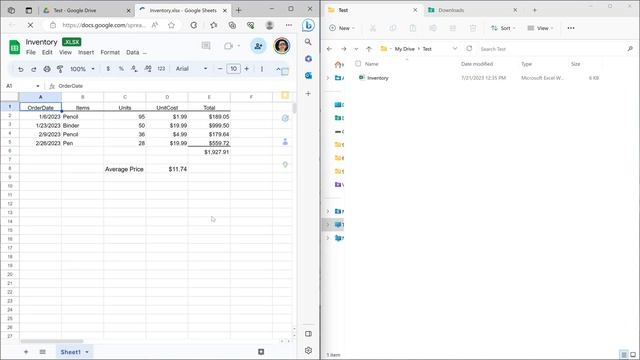Click the Google Sheets home logo
Screen dimensions: 640x360
pyautogui.click(x=14, y=47)
